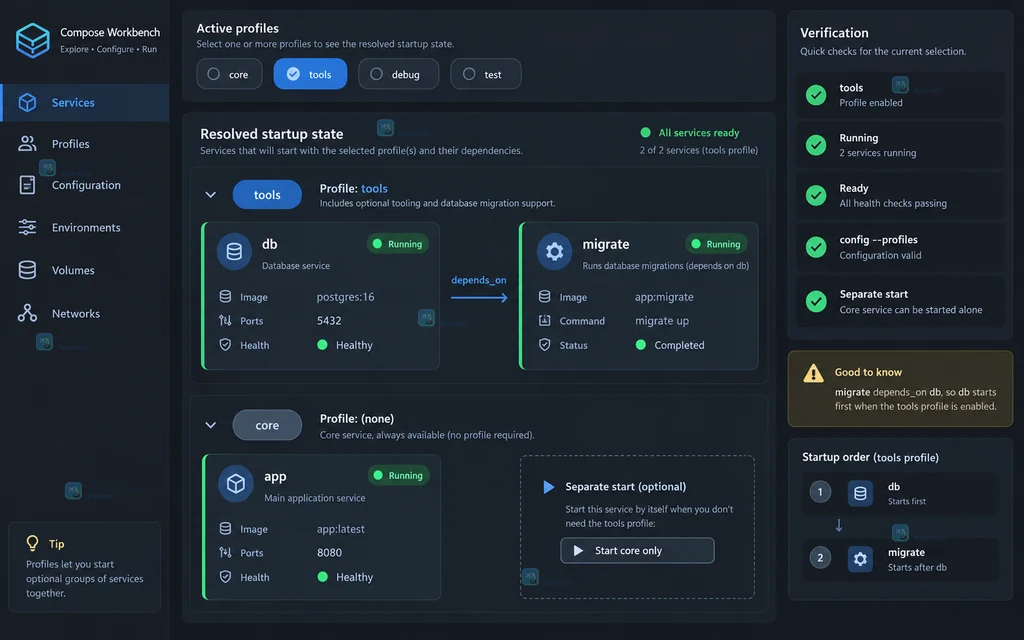Click the Completed status text
This screenshot has width=1024, height=640.
point(679,345)
